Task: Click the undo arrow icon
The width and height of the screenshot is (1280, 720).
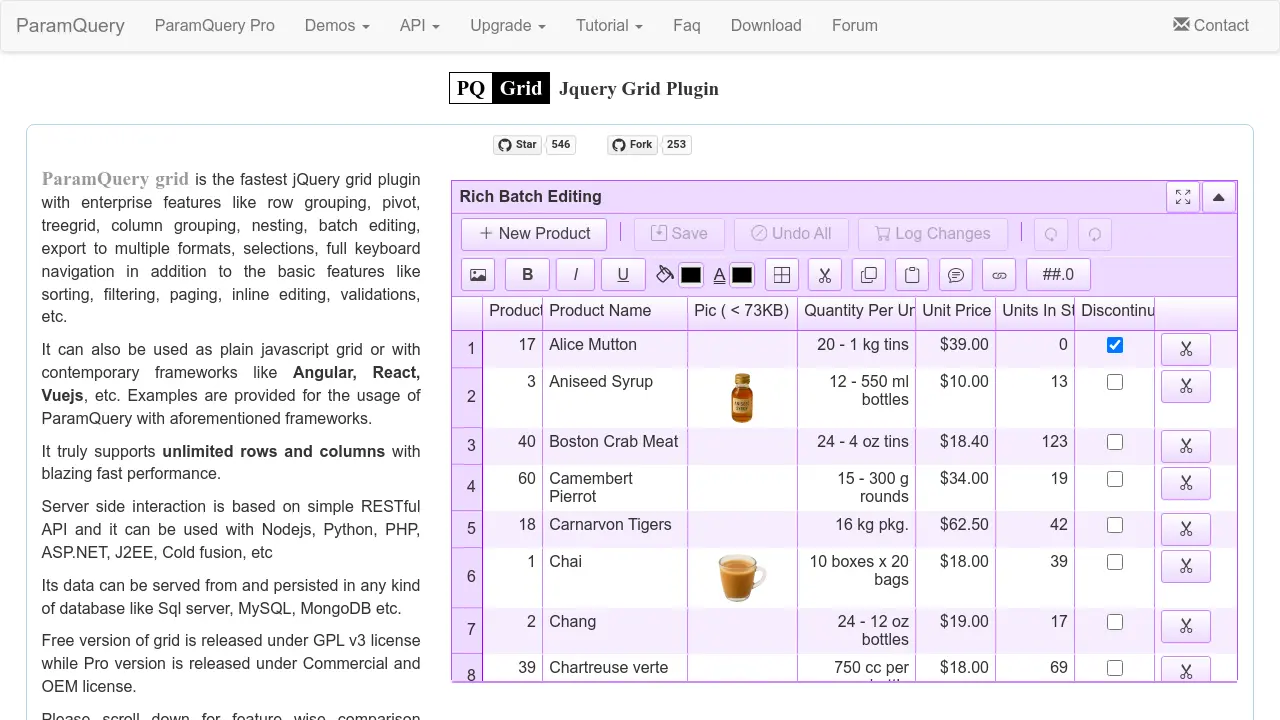Action: [x=1051, y=234]
